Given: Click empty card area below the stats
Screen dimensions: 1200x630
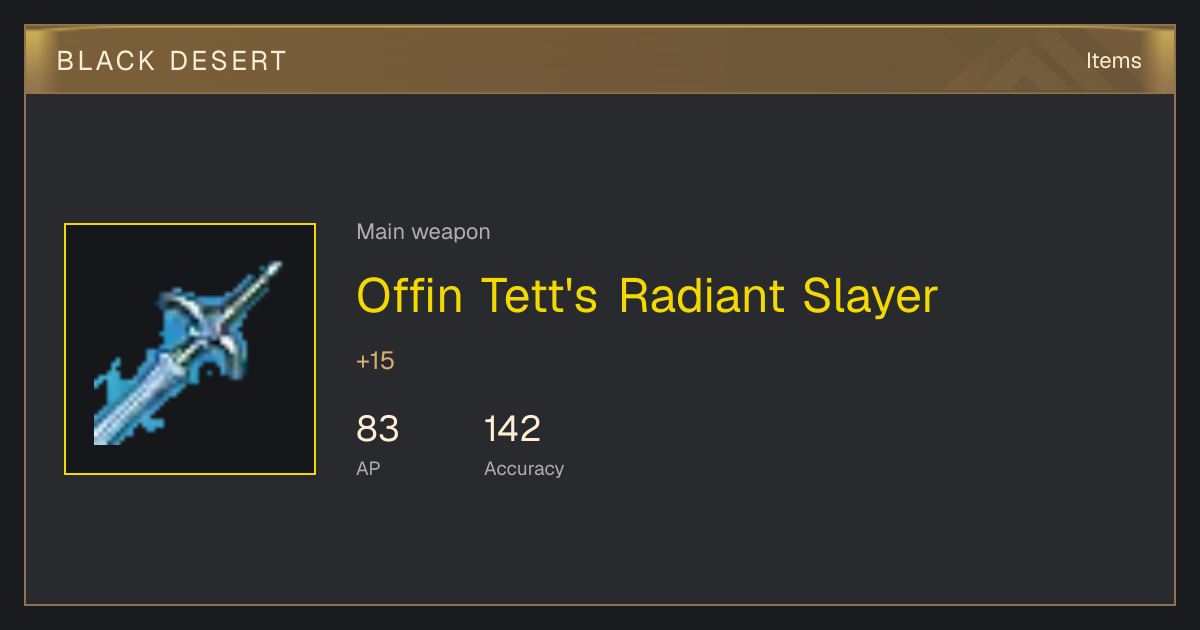Looking at the screenshot, I should [x=600, y=545].
